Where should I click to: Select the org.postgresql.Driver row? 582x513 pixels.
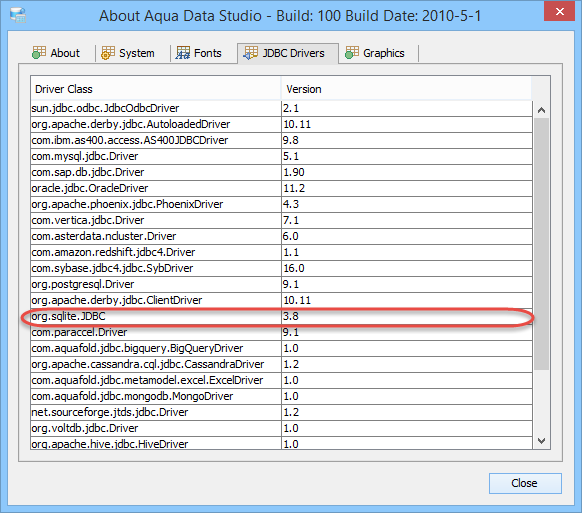coord(282,284)
